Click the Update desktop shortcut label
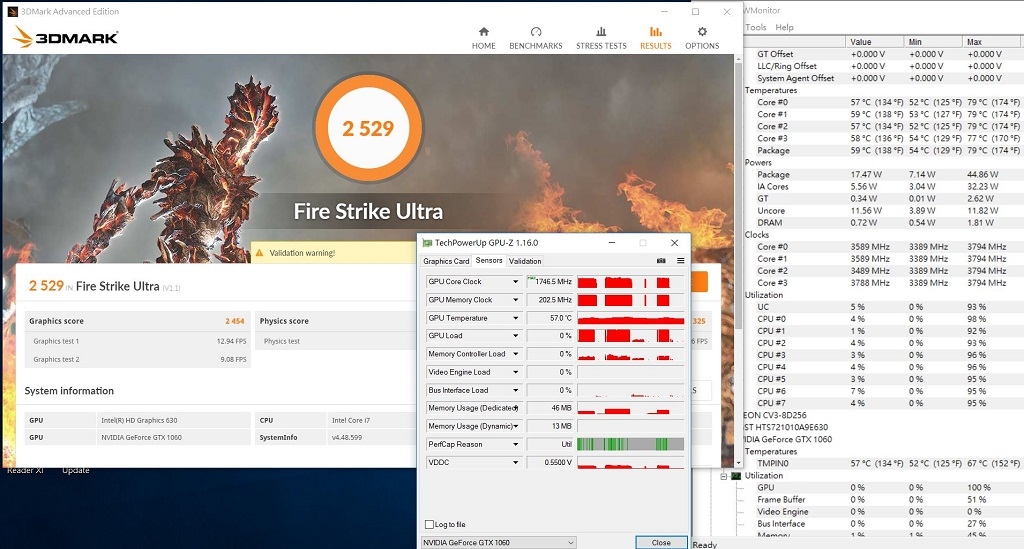Viewport: 1024px width, 549px height. click(x=76, y=470)
